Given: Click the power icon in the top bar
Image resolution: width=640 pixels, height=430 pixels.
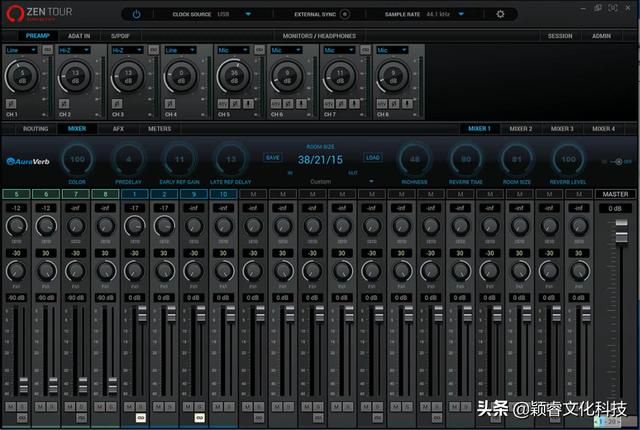Looking at the screenshot, I should [136, 14].
